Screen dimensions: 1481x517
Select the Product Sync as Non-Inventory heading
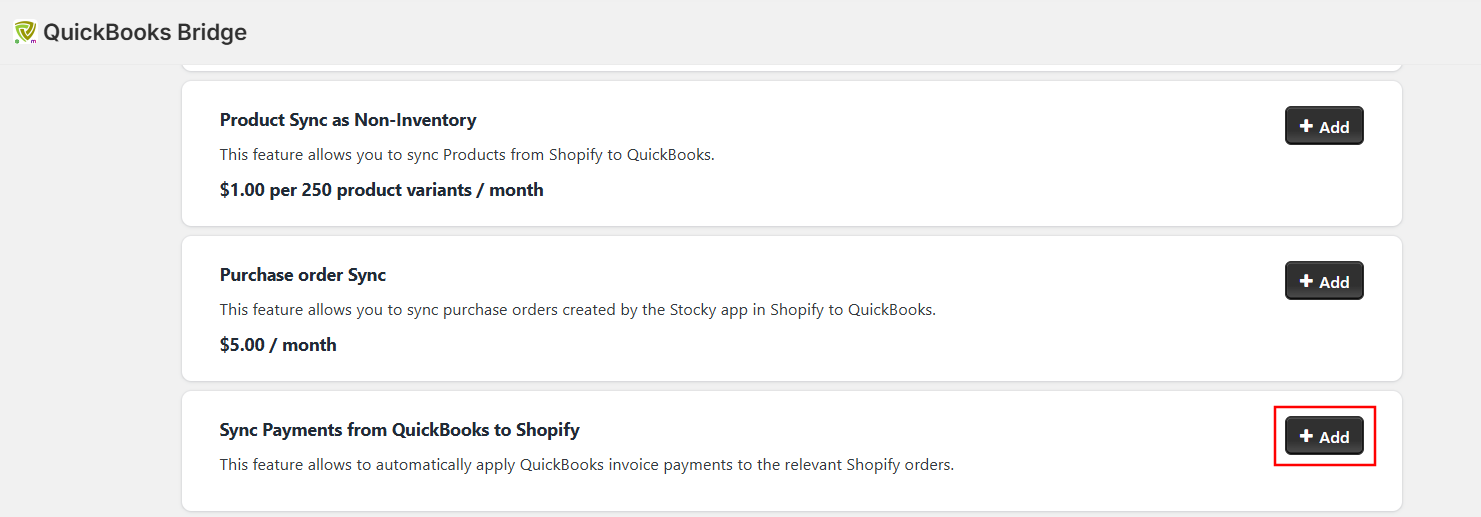point(348,120)
